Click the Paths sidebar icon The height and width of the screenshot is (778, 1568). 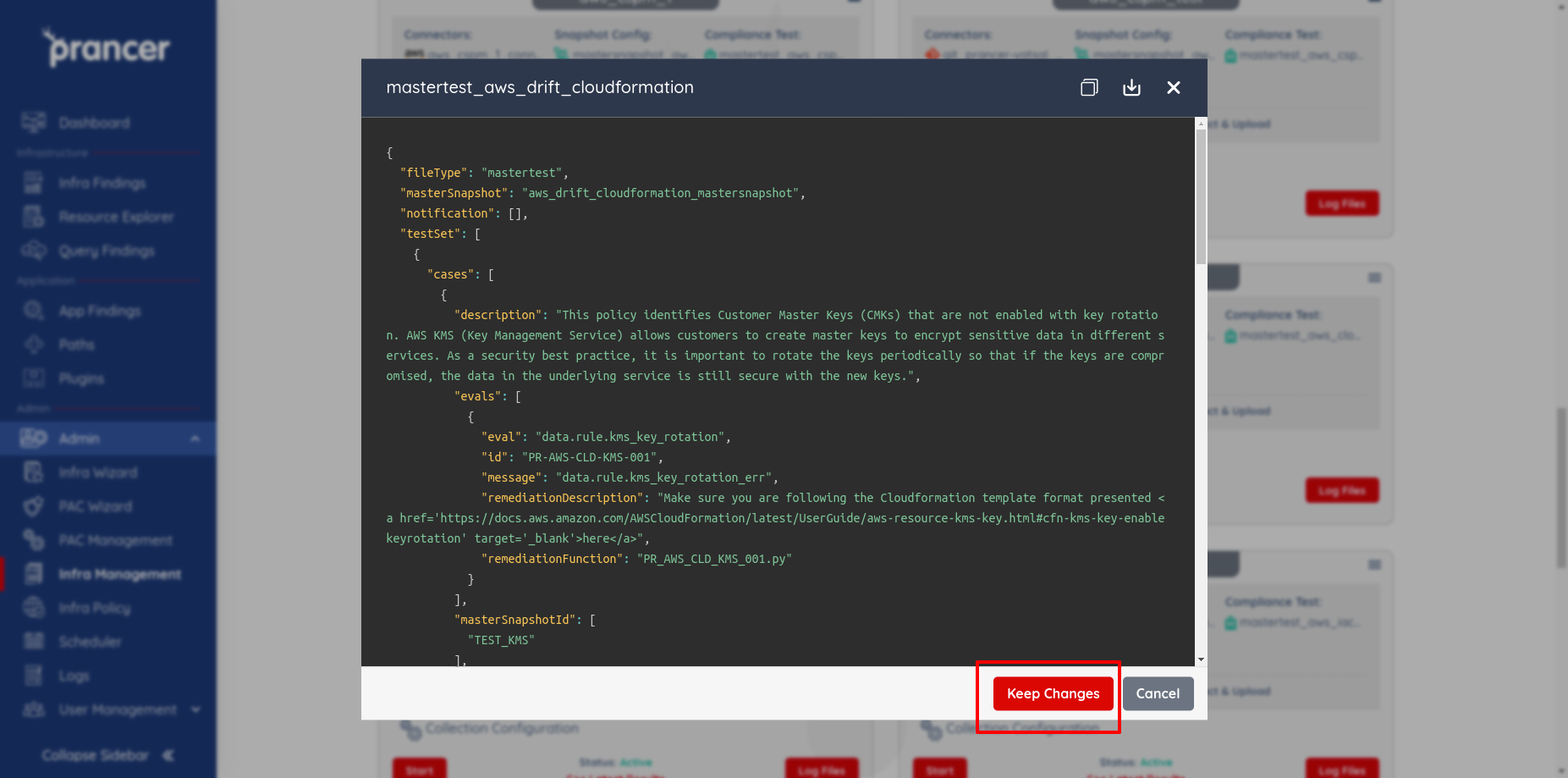pos(34,344)
